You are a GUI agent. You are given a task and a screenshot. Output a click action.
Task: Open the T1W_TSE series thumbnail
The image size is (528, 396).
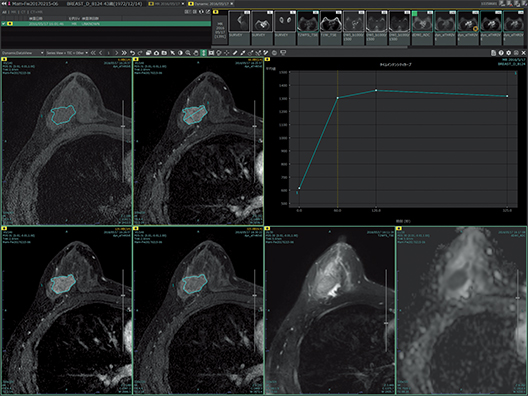coord(331,27)
